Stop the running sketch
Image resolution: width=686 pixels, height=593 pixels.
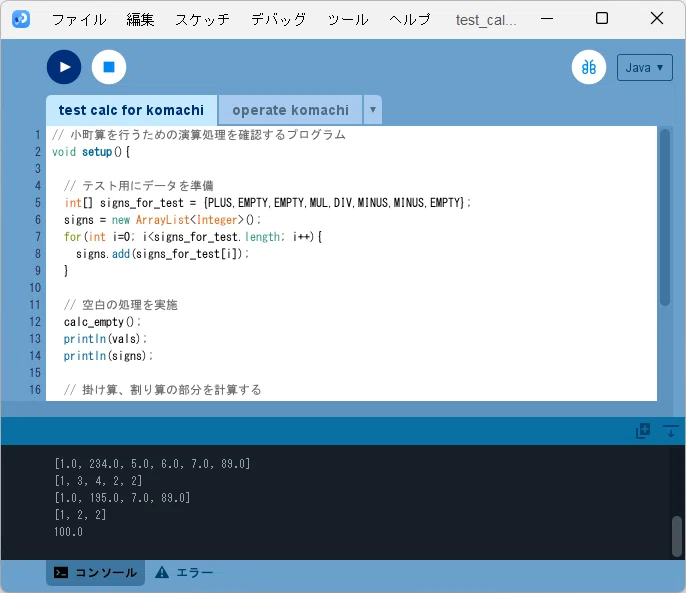[109, 67]
